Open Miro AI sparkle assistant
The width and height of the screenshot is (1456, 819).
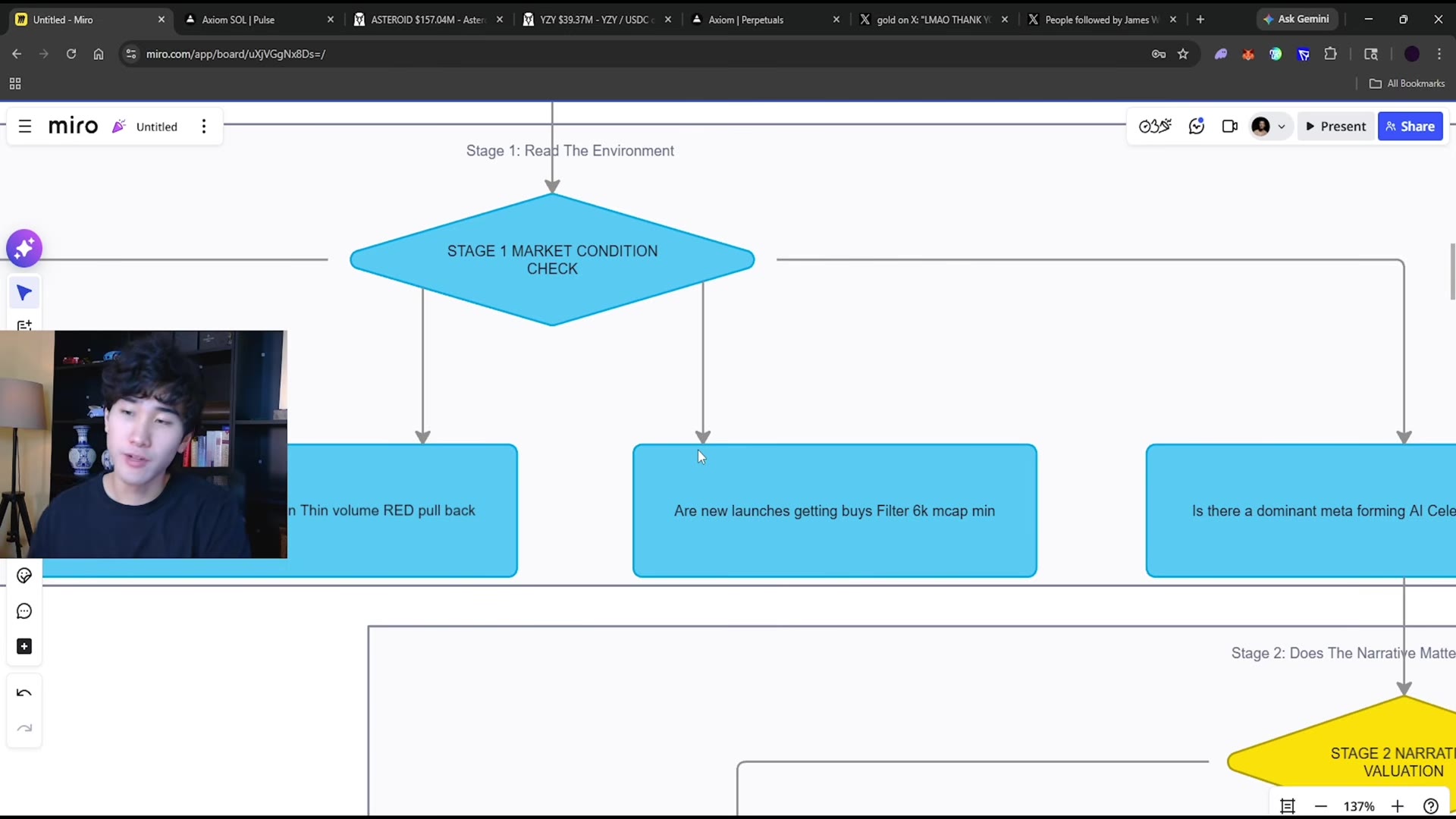click(24, 248)
